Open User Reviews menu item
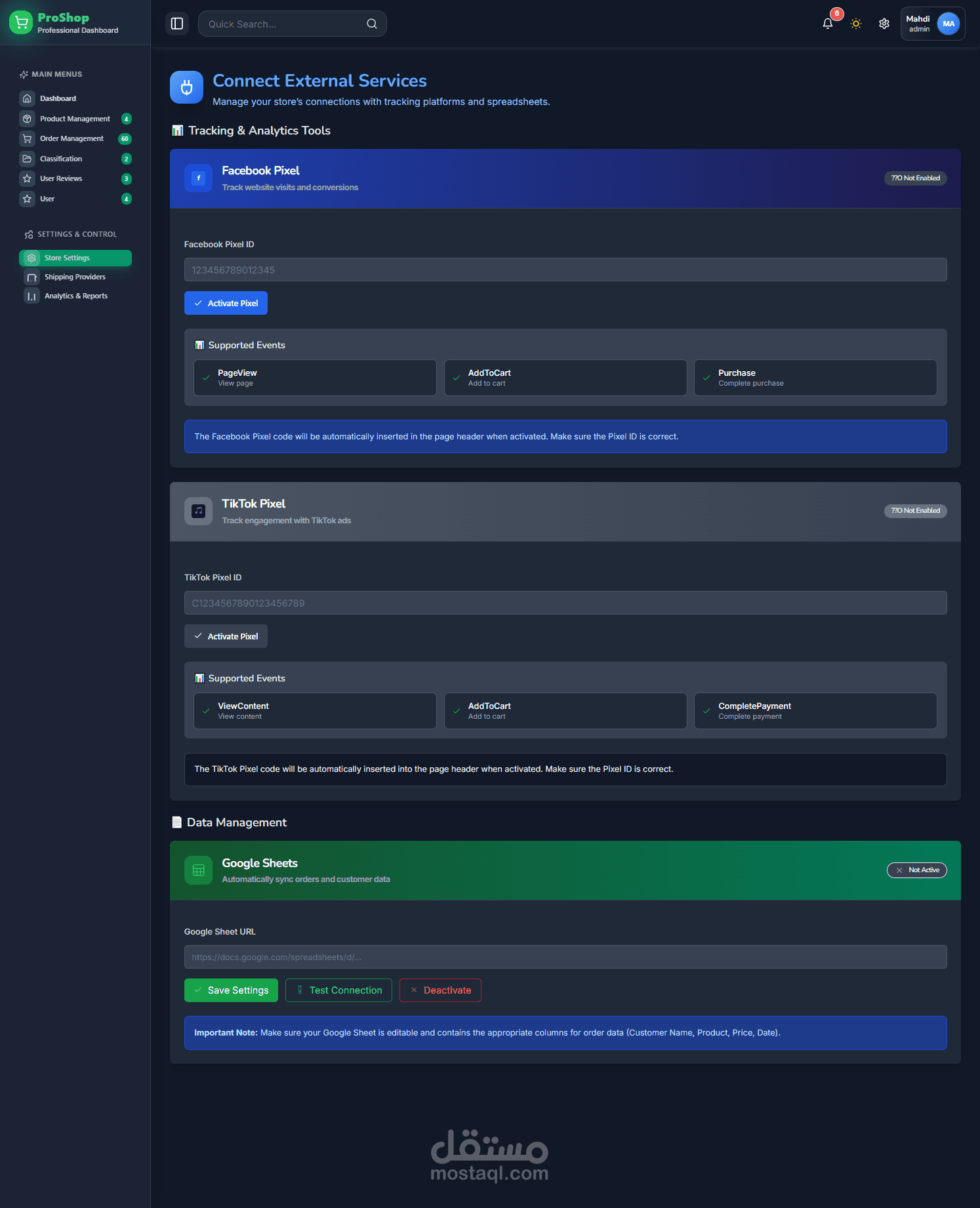The height and width of the screenshot is (1208, 980). click(75, 178)
